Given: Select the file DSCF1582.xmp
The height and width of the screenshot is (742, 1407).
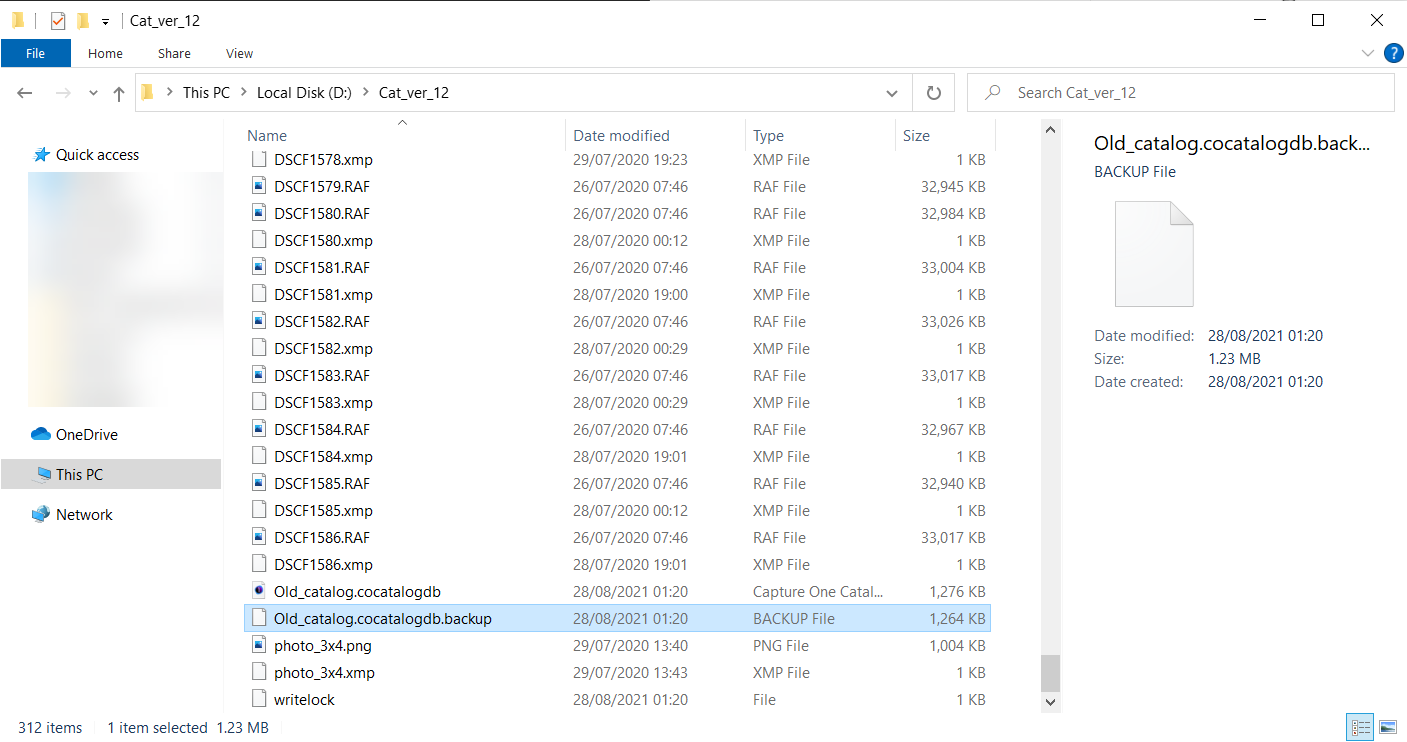Looking at the screenshot, I should click(323, 348).
